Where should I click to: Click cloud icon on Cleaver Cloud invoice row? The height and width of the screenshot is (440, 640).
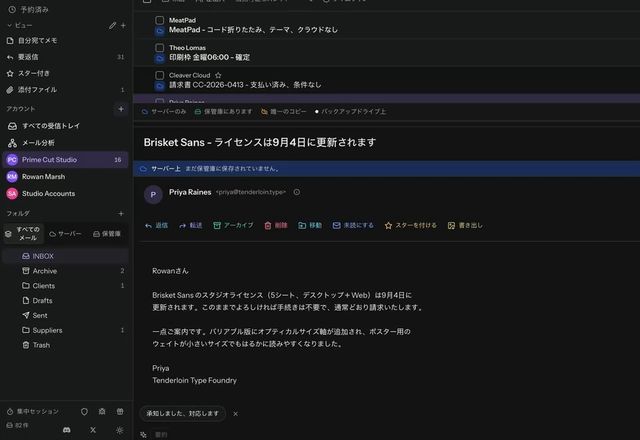pyautogui.click(x=160, y=86)
